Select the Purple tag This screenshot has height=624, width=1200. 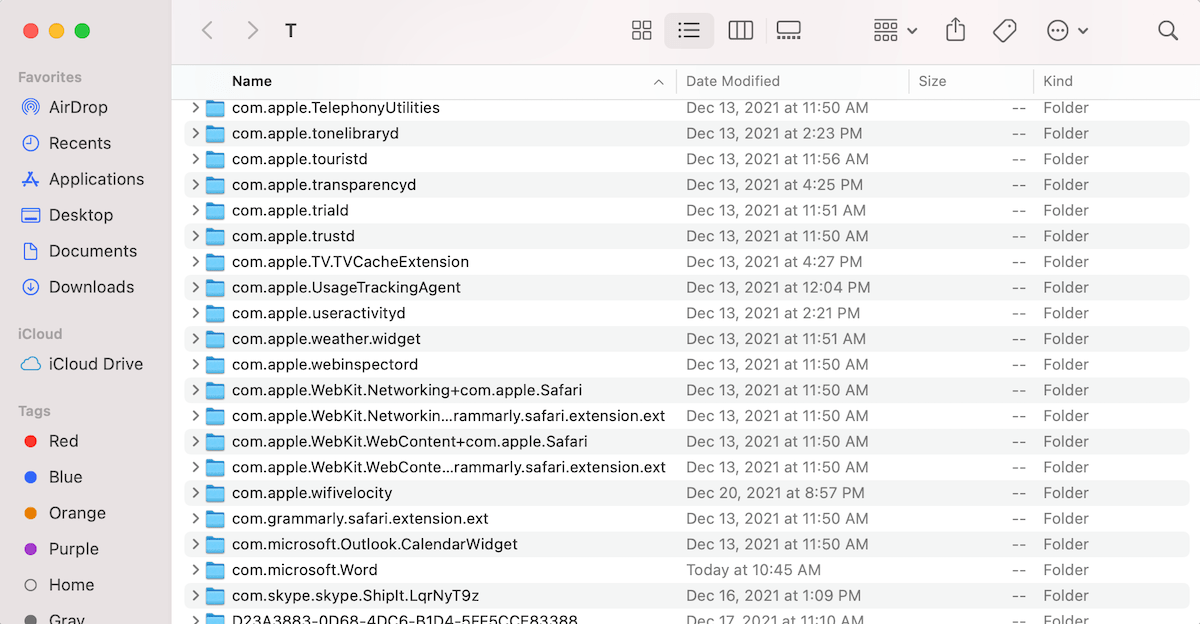[x=73, y=549]
